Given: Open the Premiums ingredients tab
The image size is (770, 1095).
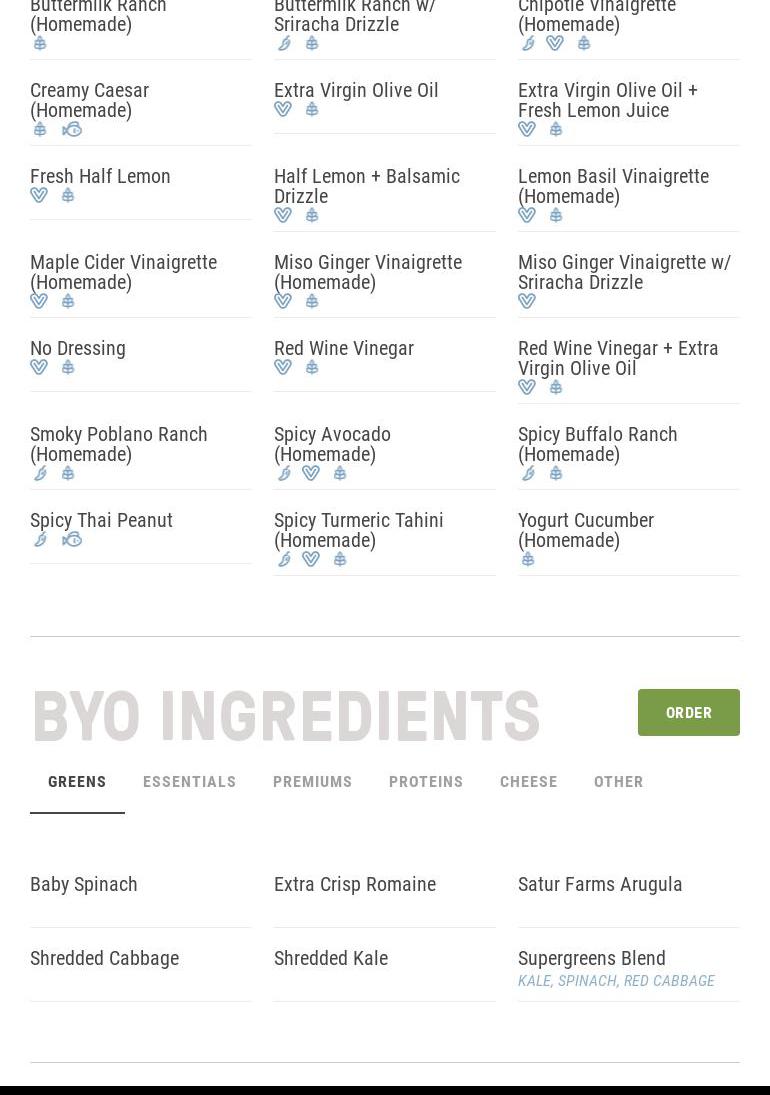Looking at the screenshot, I should tap(312, 782).
